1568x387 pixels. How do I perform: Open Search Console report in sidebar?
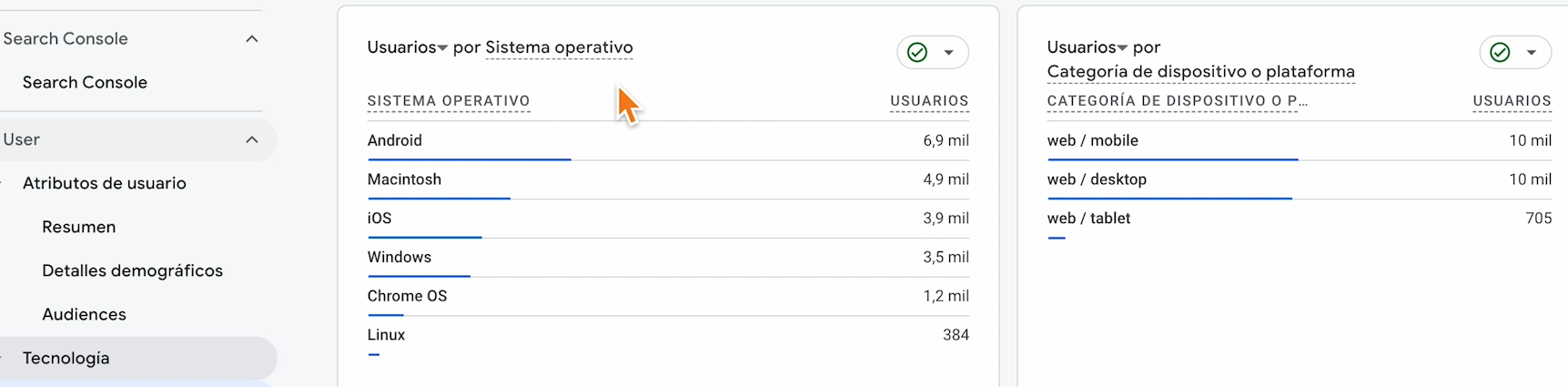click(x=85, y=82)
